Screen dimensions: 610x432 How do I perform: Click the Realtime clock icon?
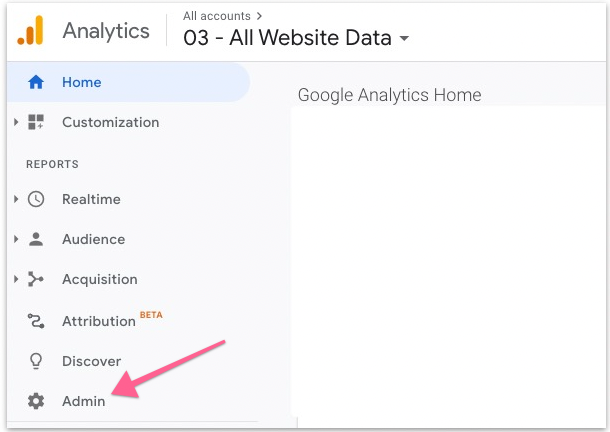[36, 199]
